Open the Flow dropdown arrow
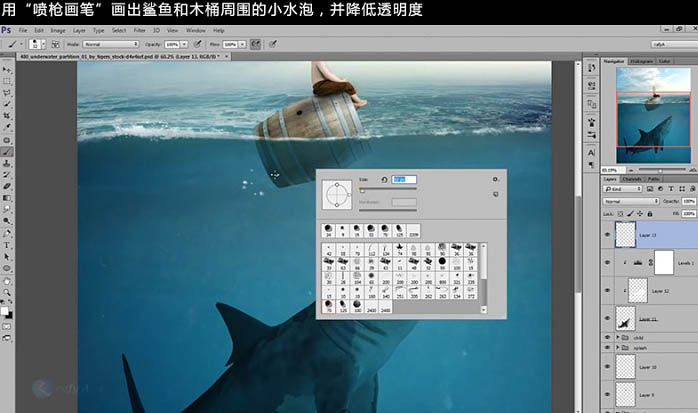 point(242,44)
